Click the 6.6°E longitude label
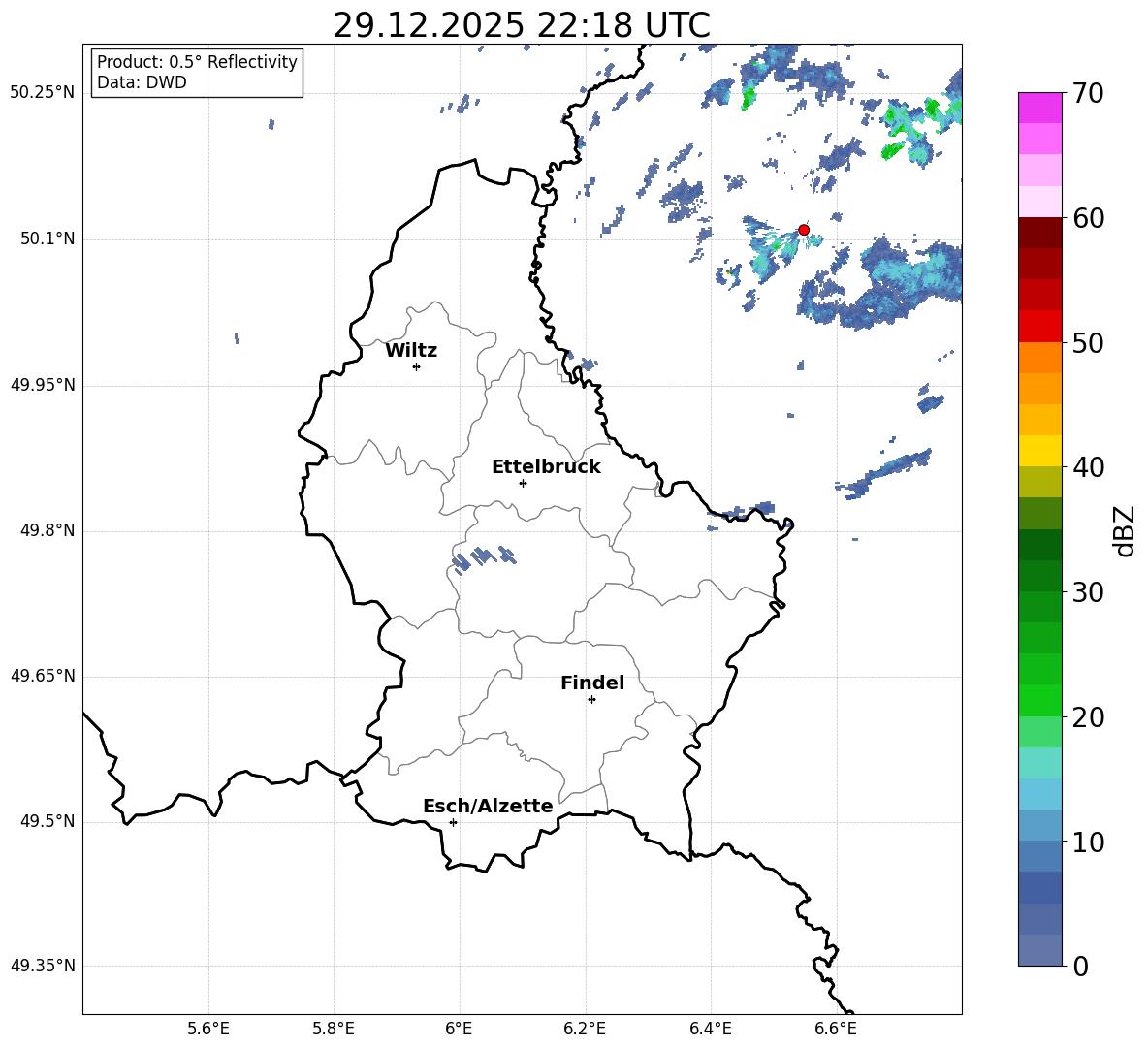The image size is (1148, 1048). [x=836, y=1029]
